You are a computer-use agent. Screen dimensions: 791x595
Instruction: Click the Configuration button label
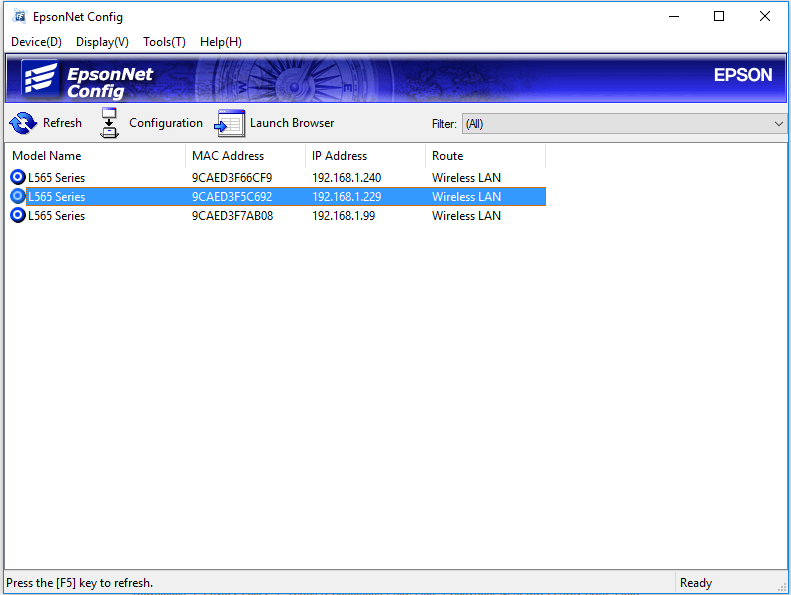(x=166, y=123)
